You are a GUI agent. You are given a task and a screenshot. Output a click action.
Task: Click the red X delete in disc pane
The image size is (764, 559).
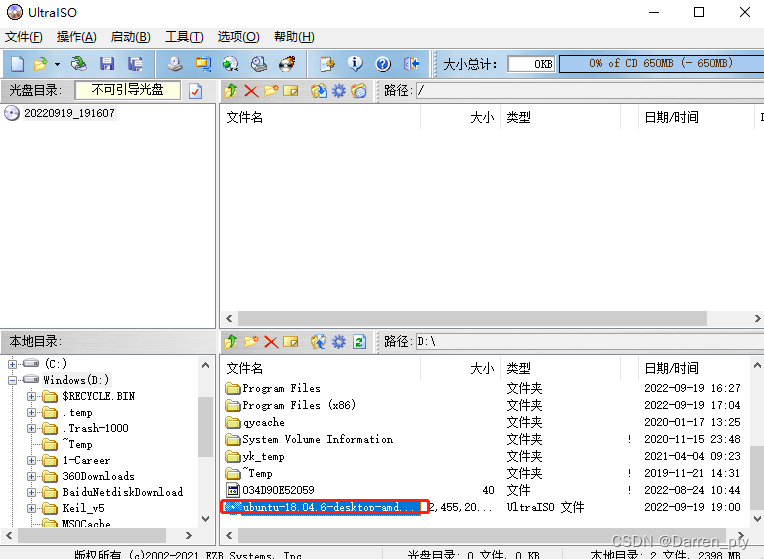coord(251,91)
